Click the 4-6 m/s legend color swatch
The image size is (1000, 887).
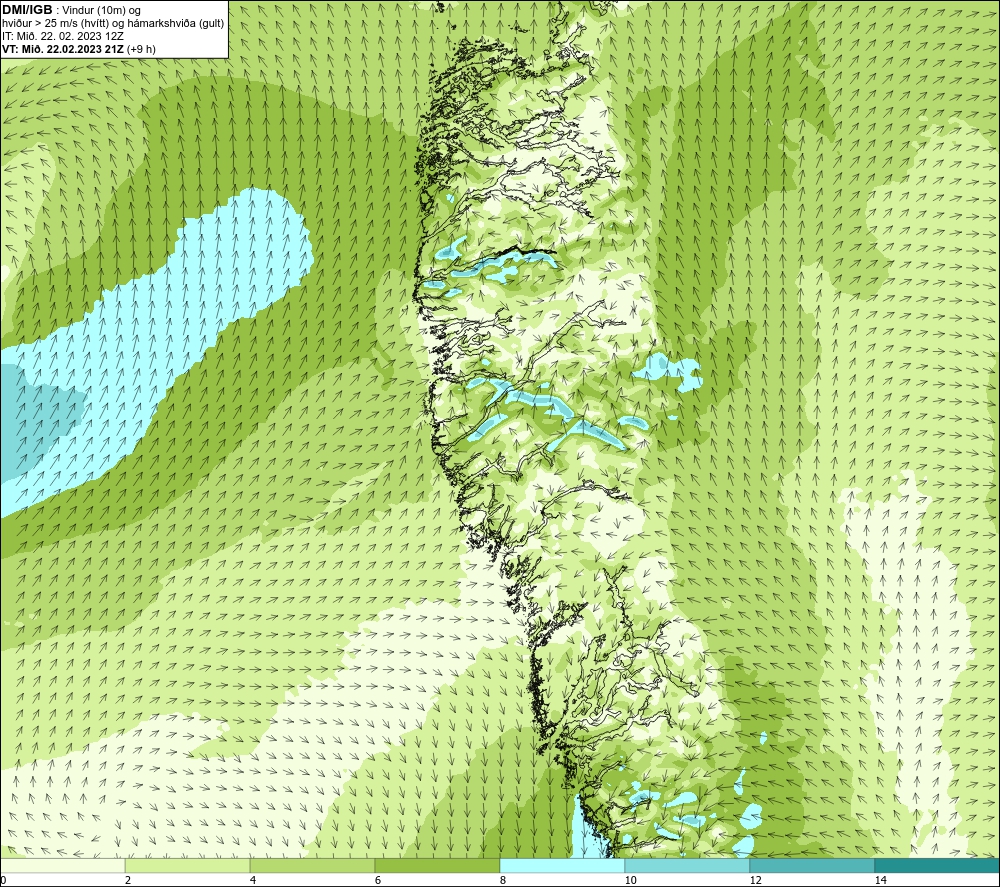pyautogui.click(x=312, y=865)
